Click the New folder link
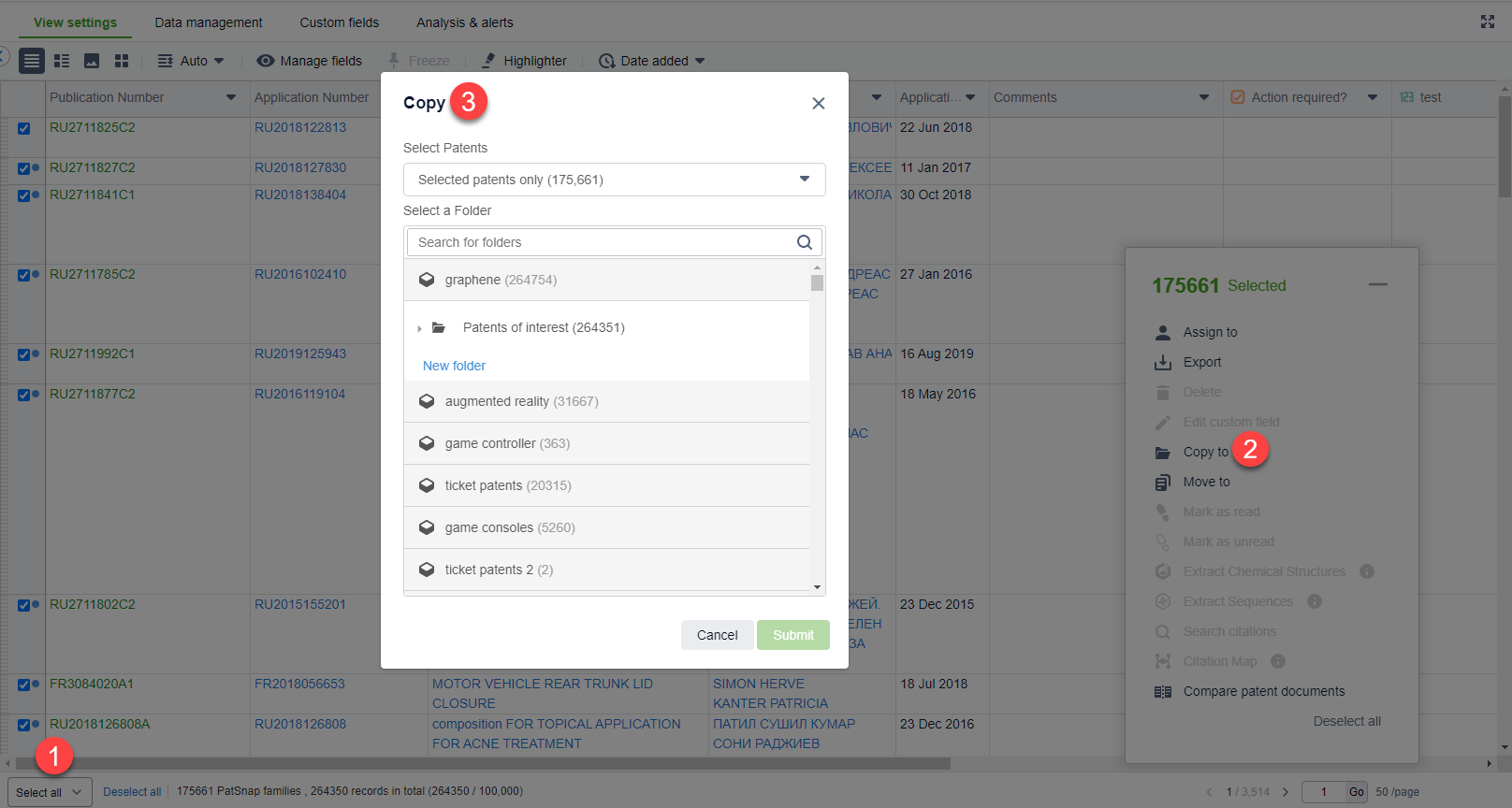Viewport: 1512px width, 808px height. pyautogui.click(x=454, y=366)
